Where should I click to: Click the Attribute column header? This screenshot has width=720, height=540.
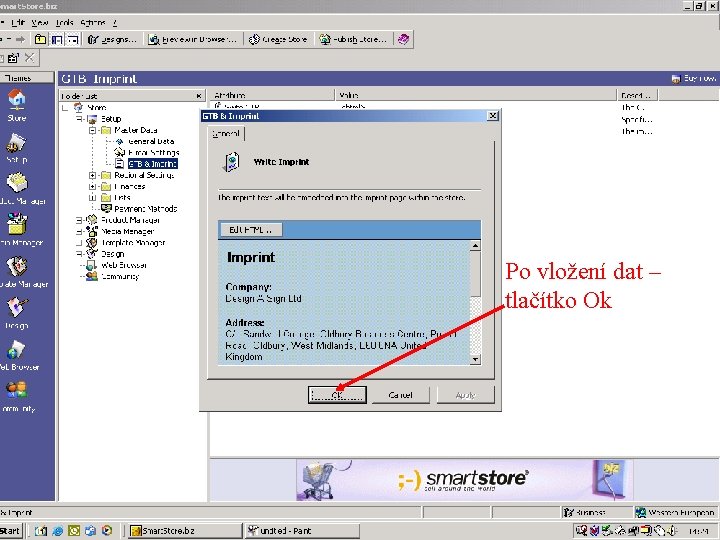coord(272,95)
